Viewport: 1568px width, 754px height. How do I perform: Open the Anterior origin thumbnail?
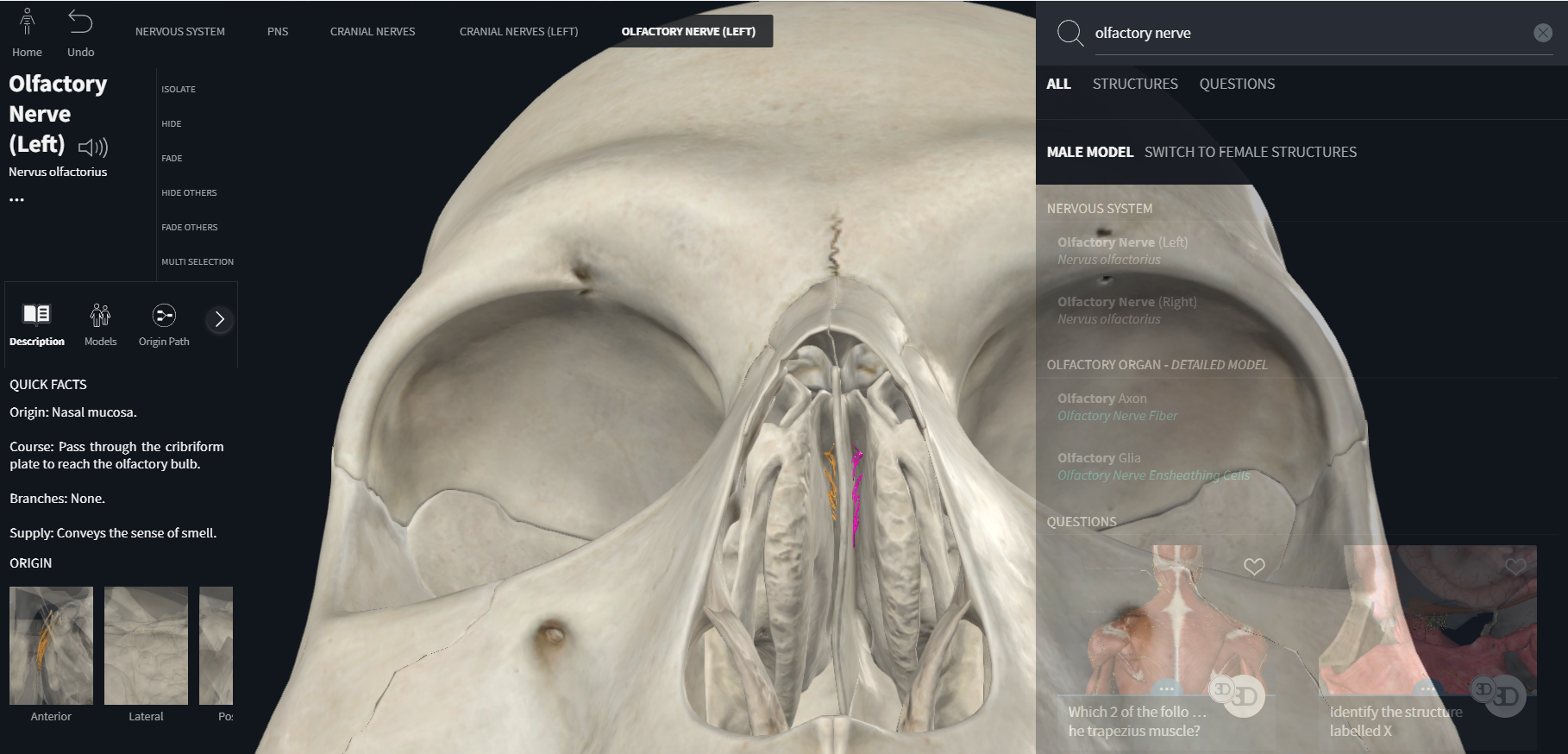click(51, 645)
